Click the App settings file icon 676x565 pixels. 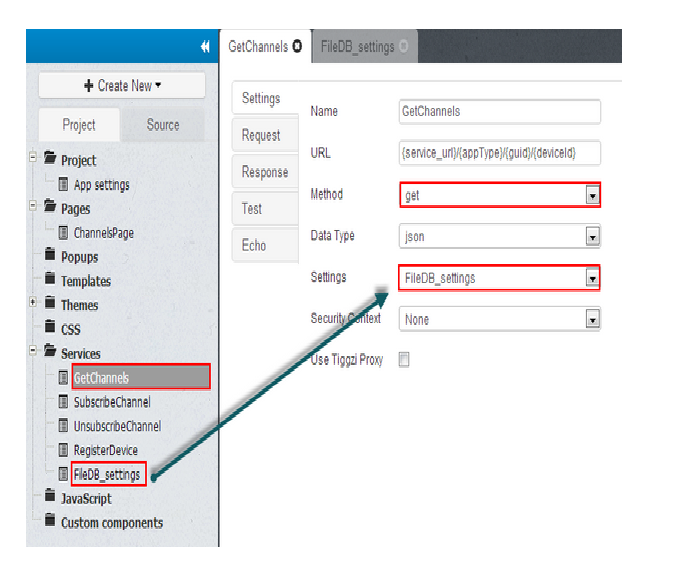(64, 185)
